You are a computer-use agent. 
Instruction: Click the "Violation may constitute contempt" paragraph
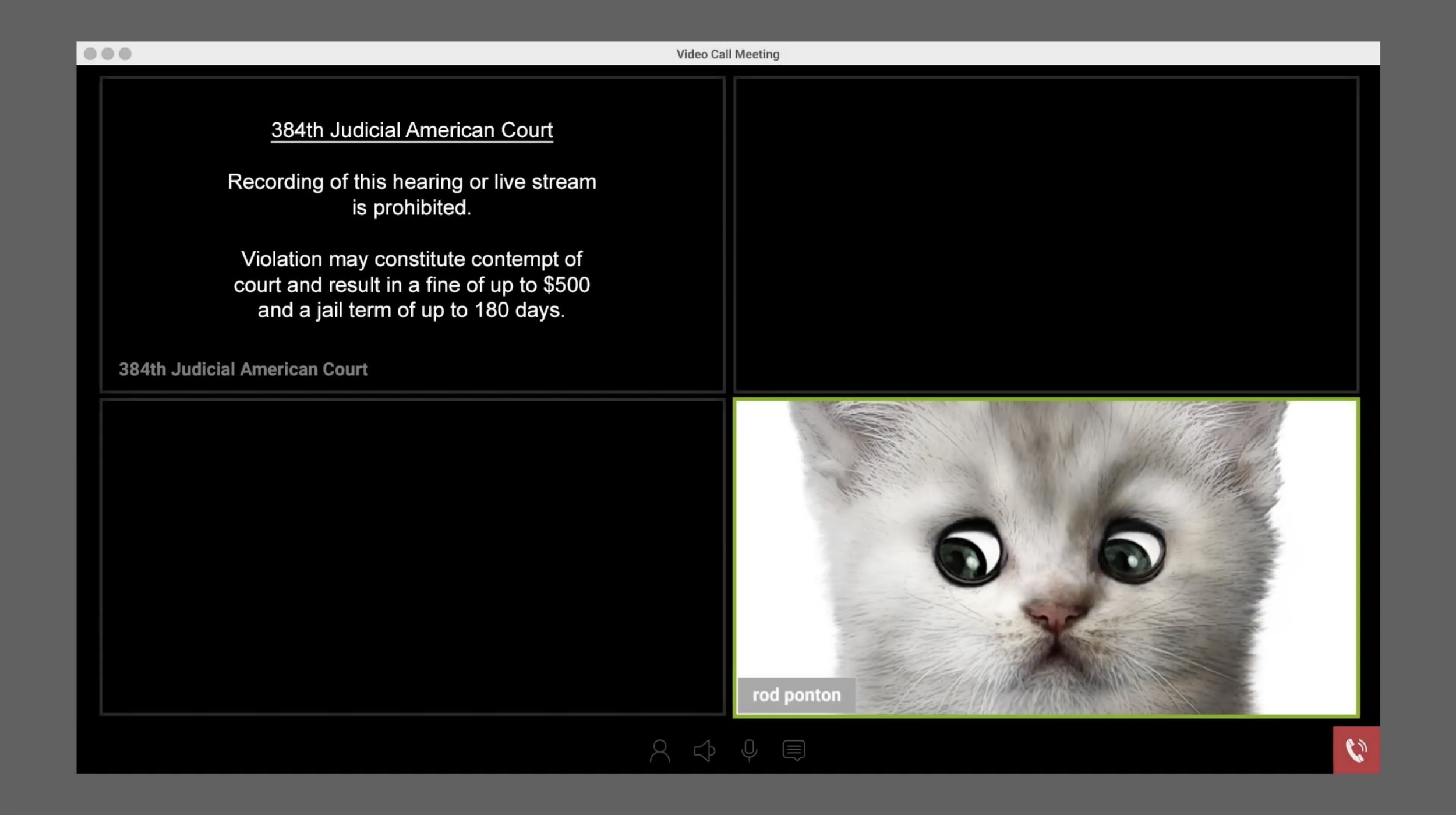(412, 284)
